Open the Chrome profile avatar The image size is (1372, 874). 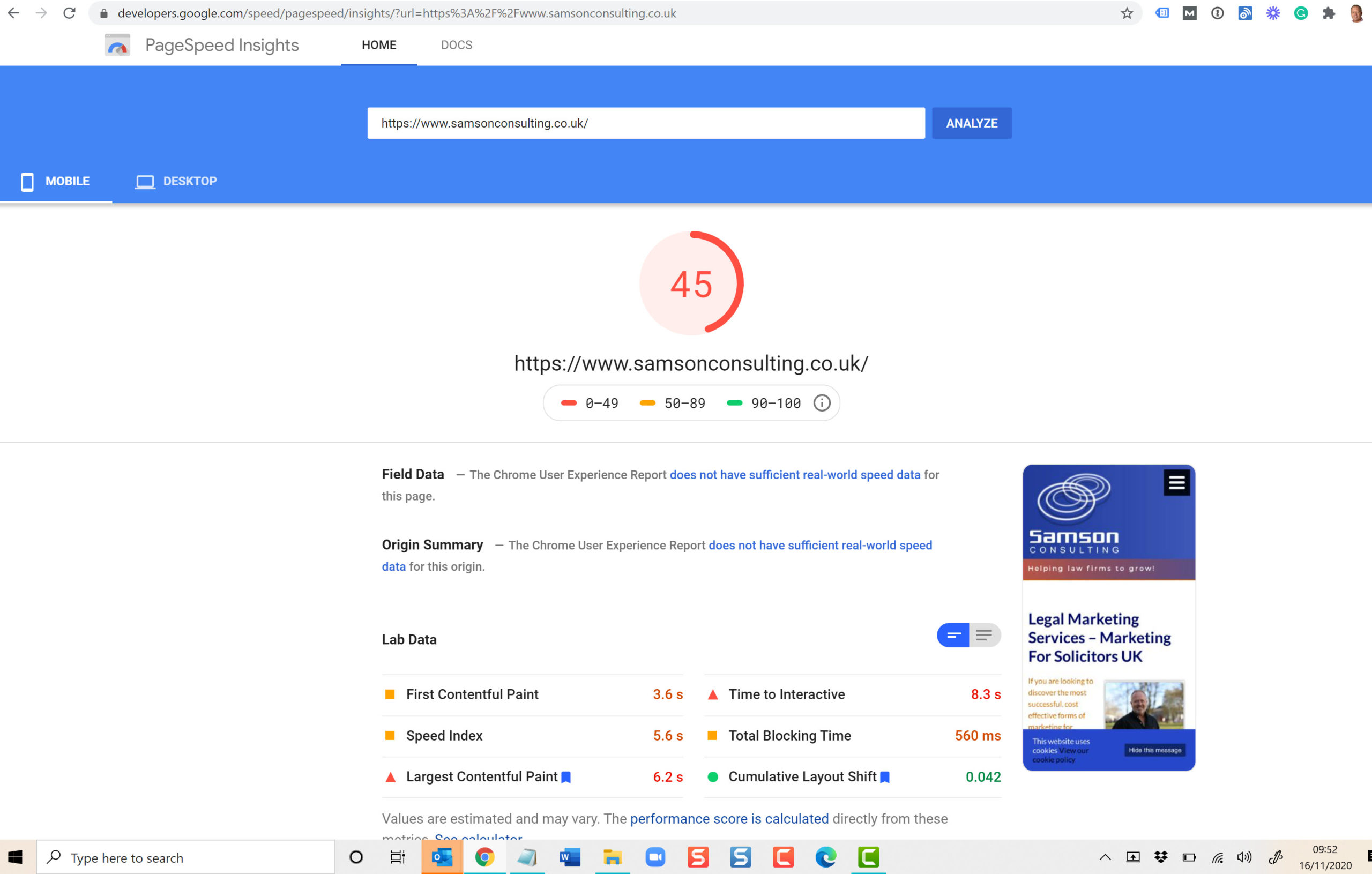(1356, 13)
